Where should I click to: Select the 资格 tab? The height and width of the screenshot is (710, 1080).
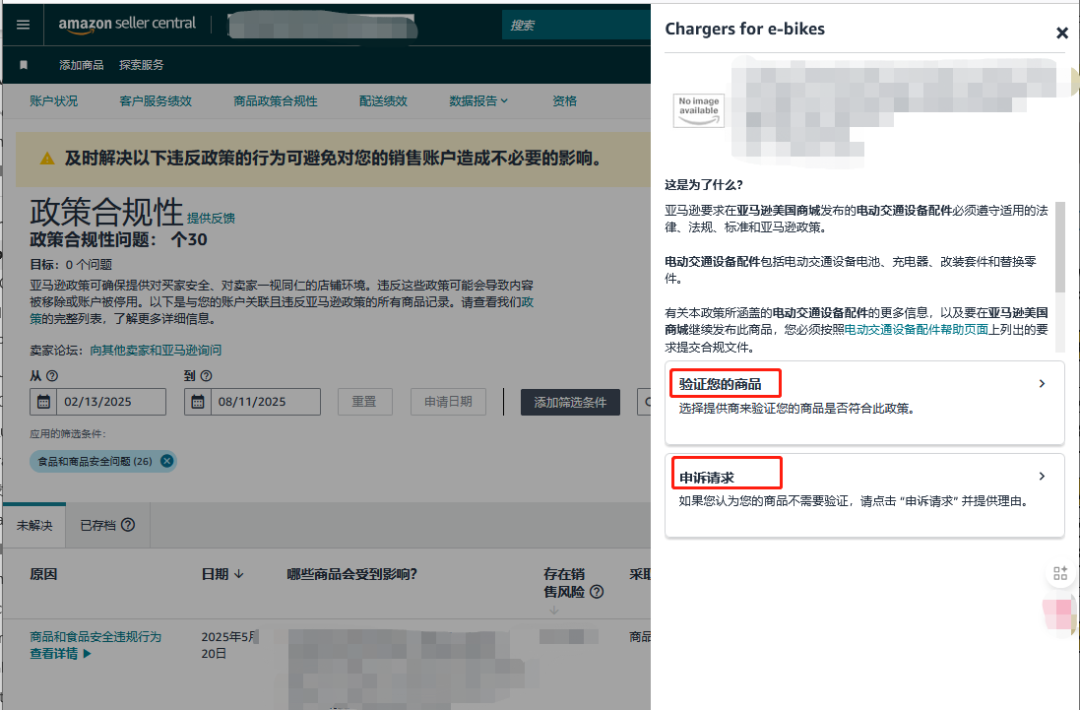[565, 101]
